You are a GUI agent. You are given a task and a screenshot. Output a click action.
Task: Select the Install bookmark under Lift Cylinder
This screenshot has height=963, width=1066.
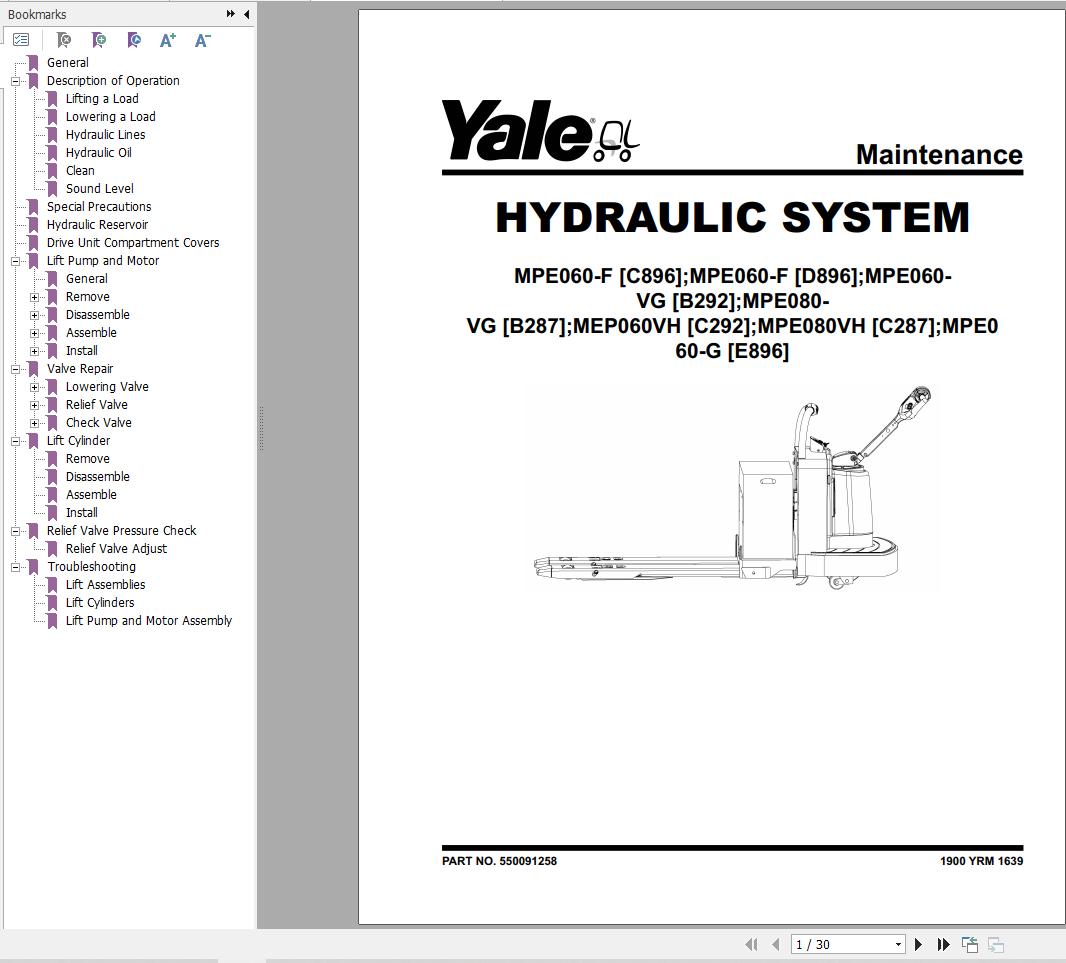coord(82,513)
